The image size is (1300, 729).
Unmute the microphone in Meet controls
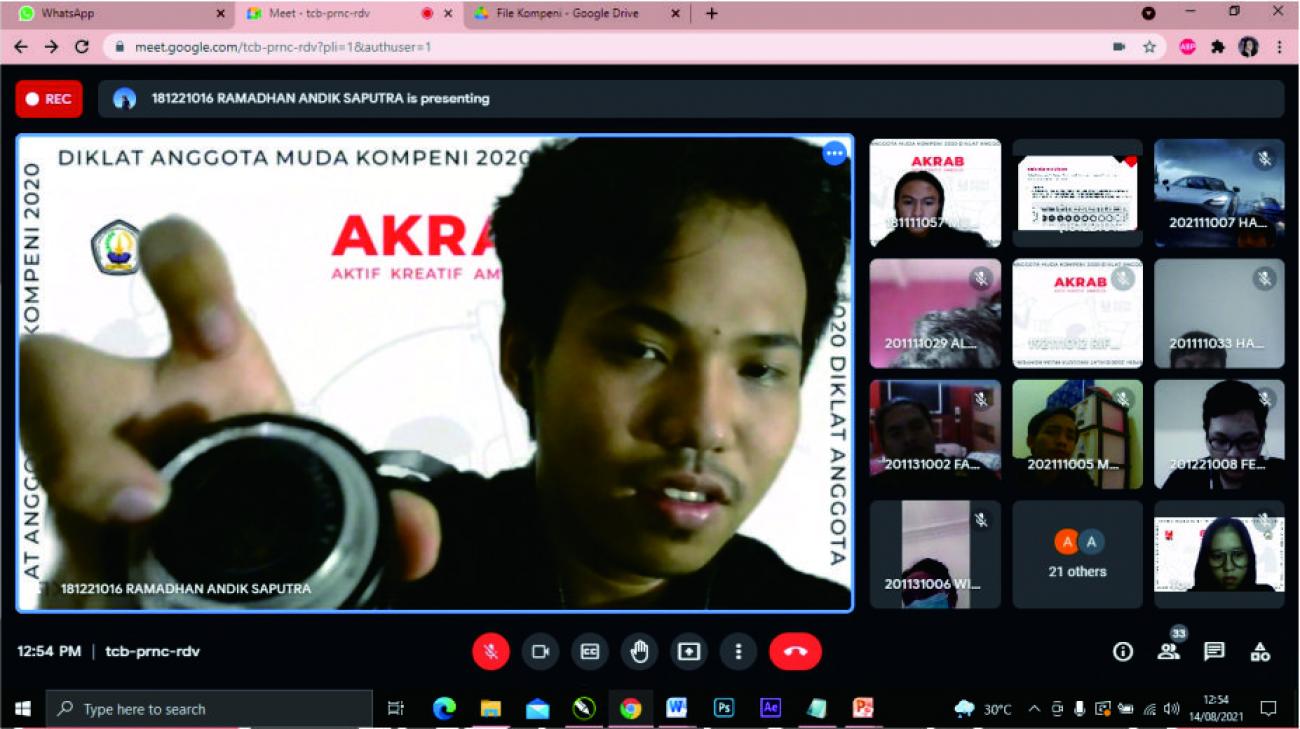point(491,652)
